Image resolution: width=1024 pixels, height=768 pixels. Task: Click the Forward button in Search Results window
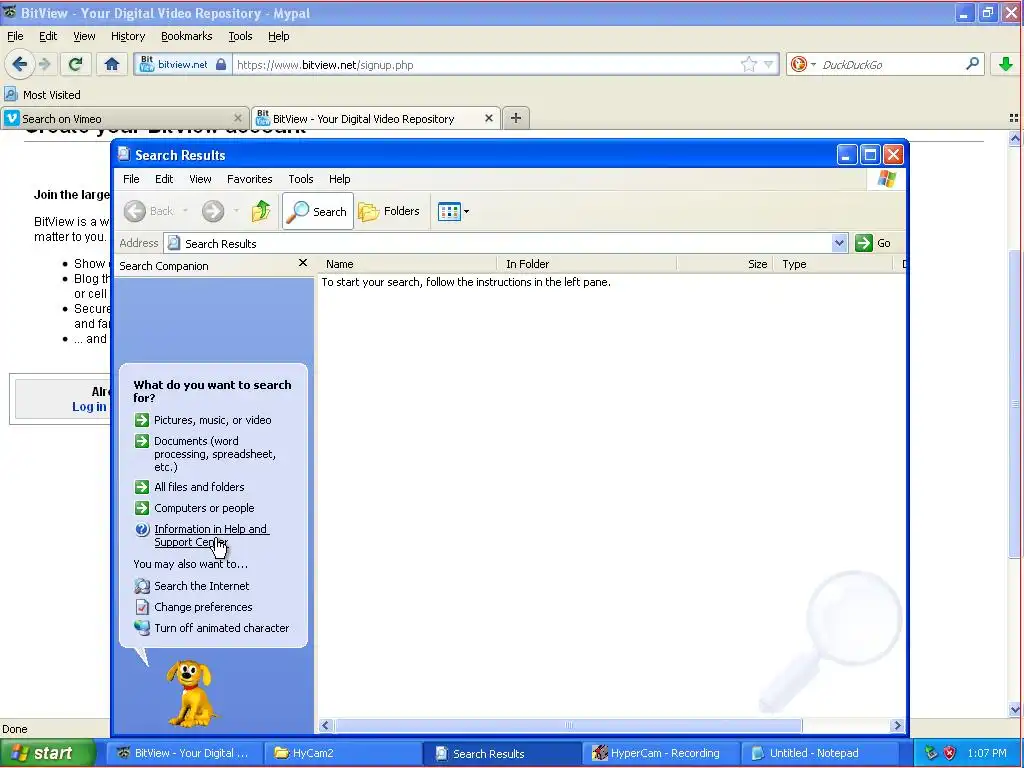pyautogui.click(x=212, y=211)
